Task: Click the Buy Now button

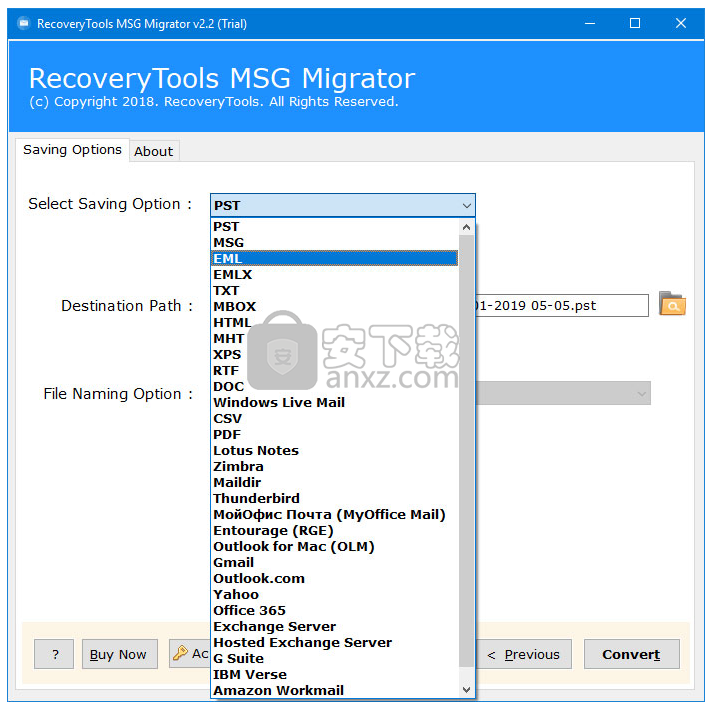Action: [120, 654]
